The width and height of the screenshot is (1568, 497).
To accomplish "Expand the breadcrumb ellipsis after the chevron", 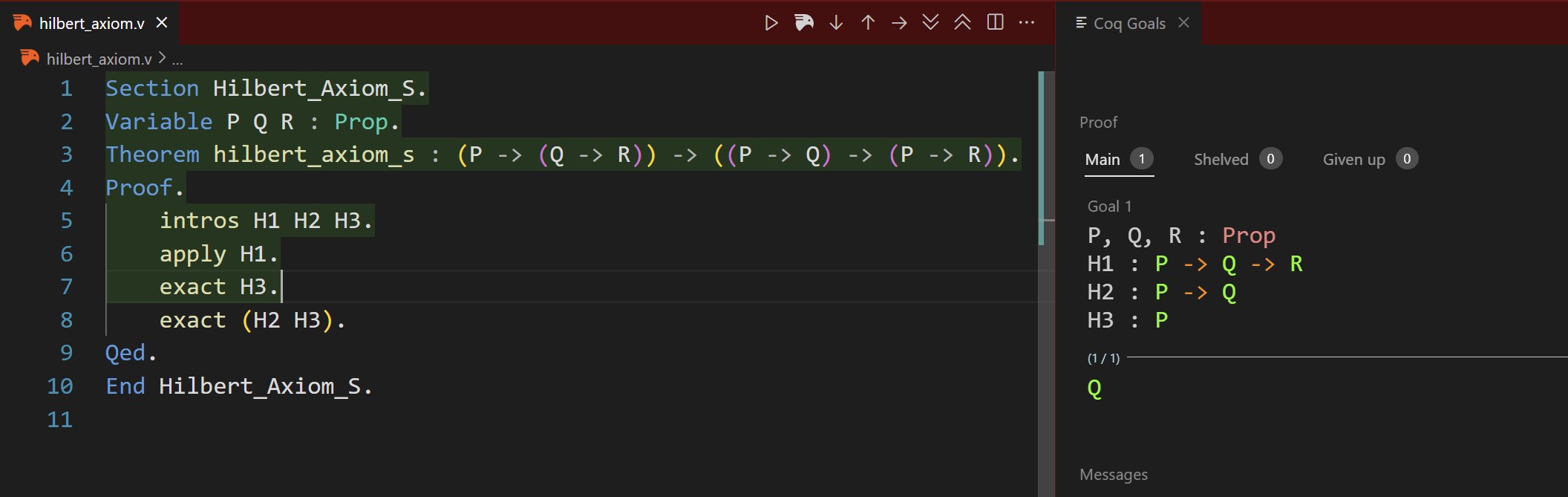I will [x=177, y=59].
